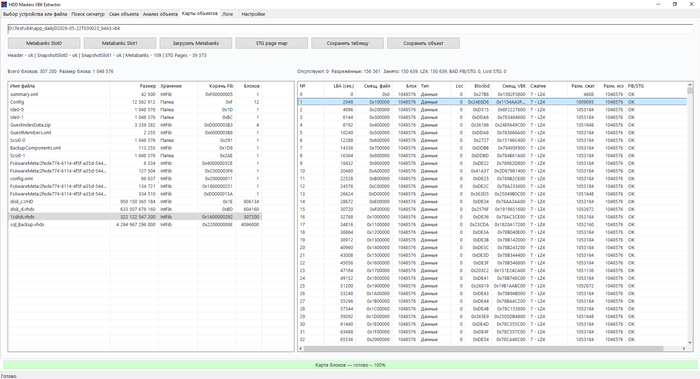Click the 'BlockId' column header
700x379 pixels.
(478, 86)
